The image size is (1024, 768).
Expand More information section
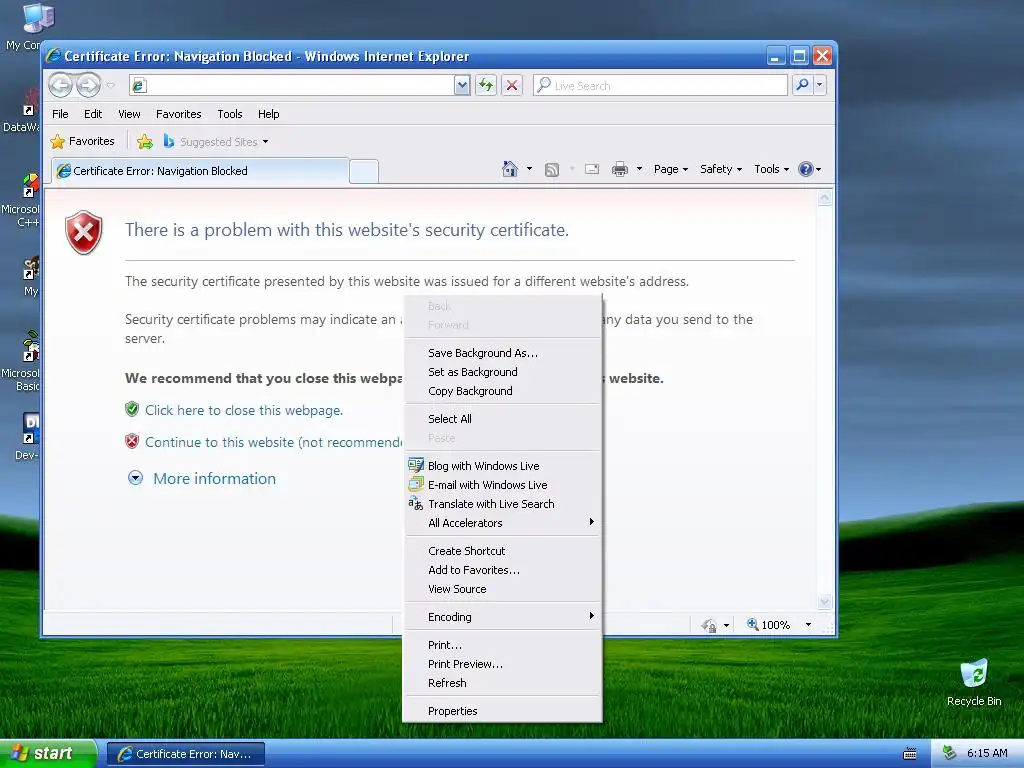(202, 479)
